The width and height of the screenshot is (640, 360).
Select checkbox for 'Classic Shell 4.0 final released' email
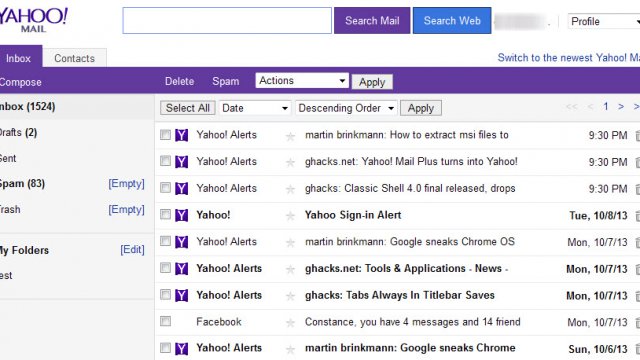[165, 188]
